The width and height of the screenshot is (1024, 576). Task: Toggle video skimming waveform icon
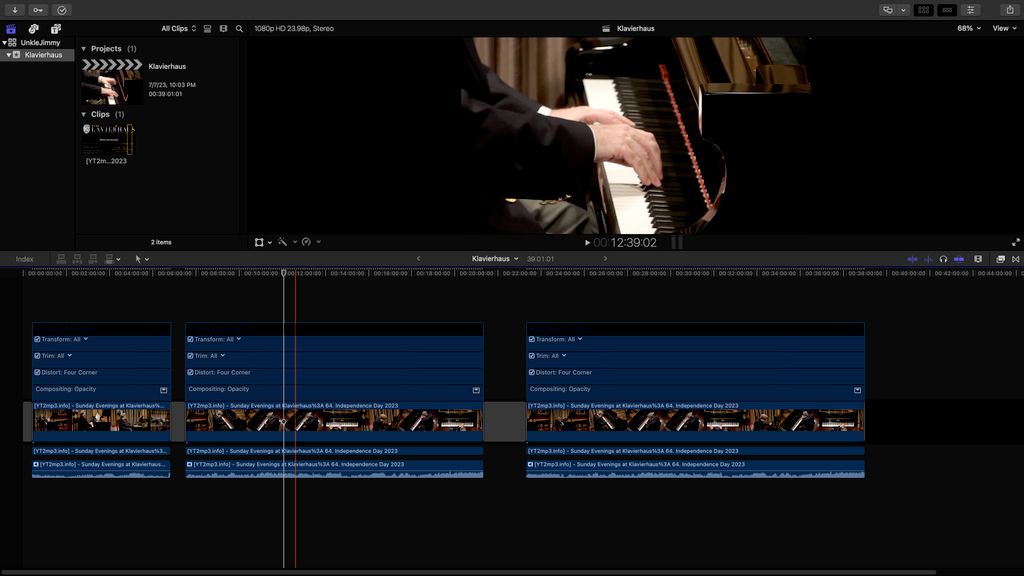912,259
